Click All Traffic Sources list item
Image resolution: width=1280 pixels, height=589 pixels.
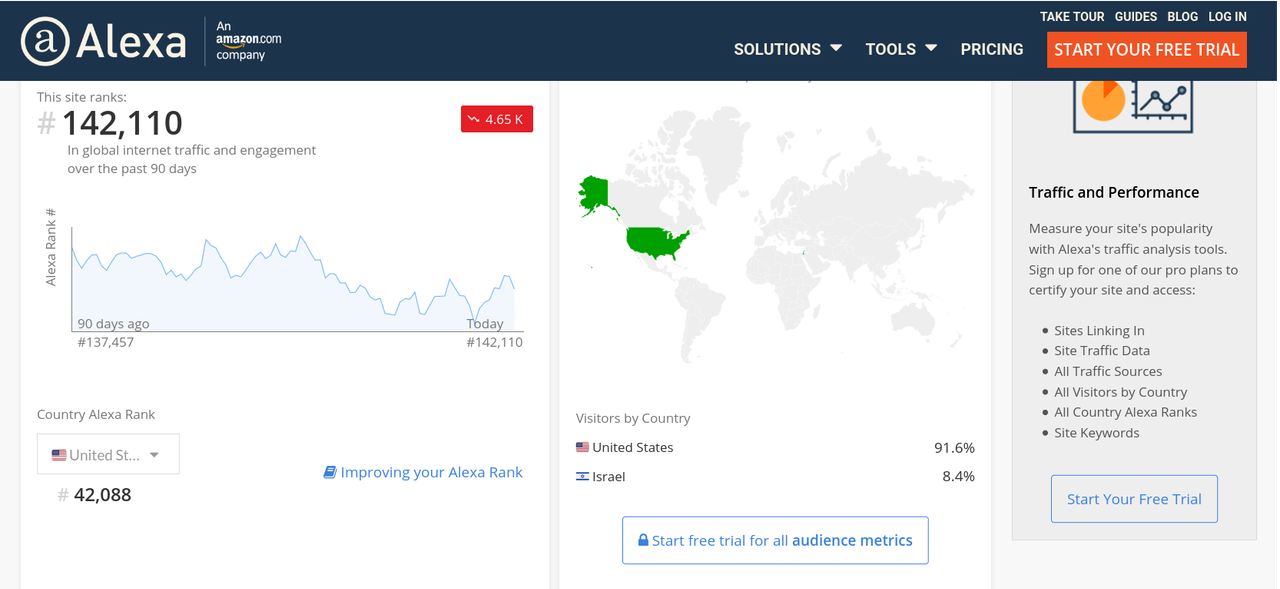(1108, 371)
